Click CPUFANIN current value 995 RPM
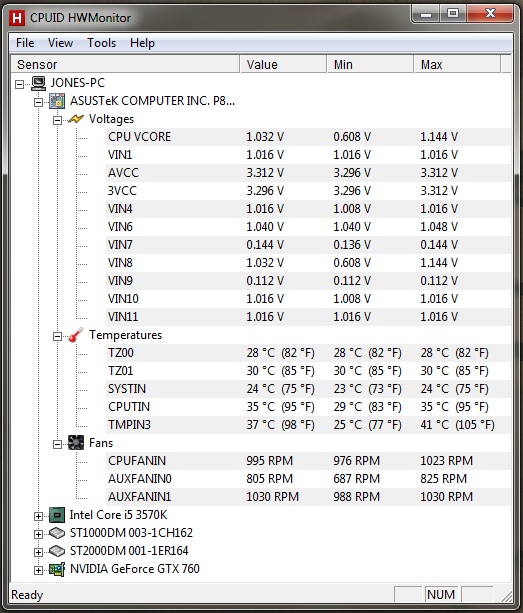Image resolution: width=523 pixels, height=613 pixels. [269, 461]
